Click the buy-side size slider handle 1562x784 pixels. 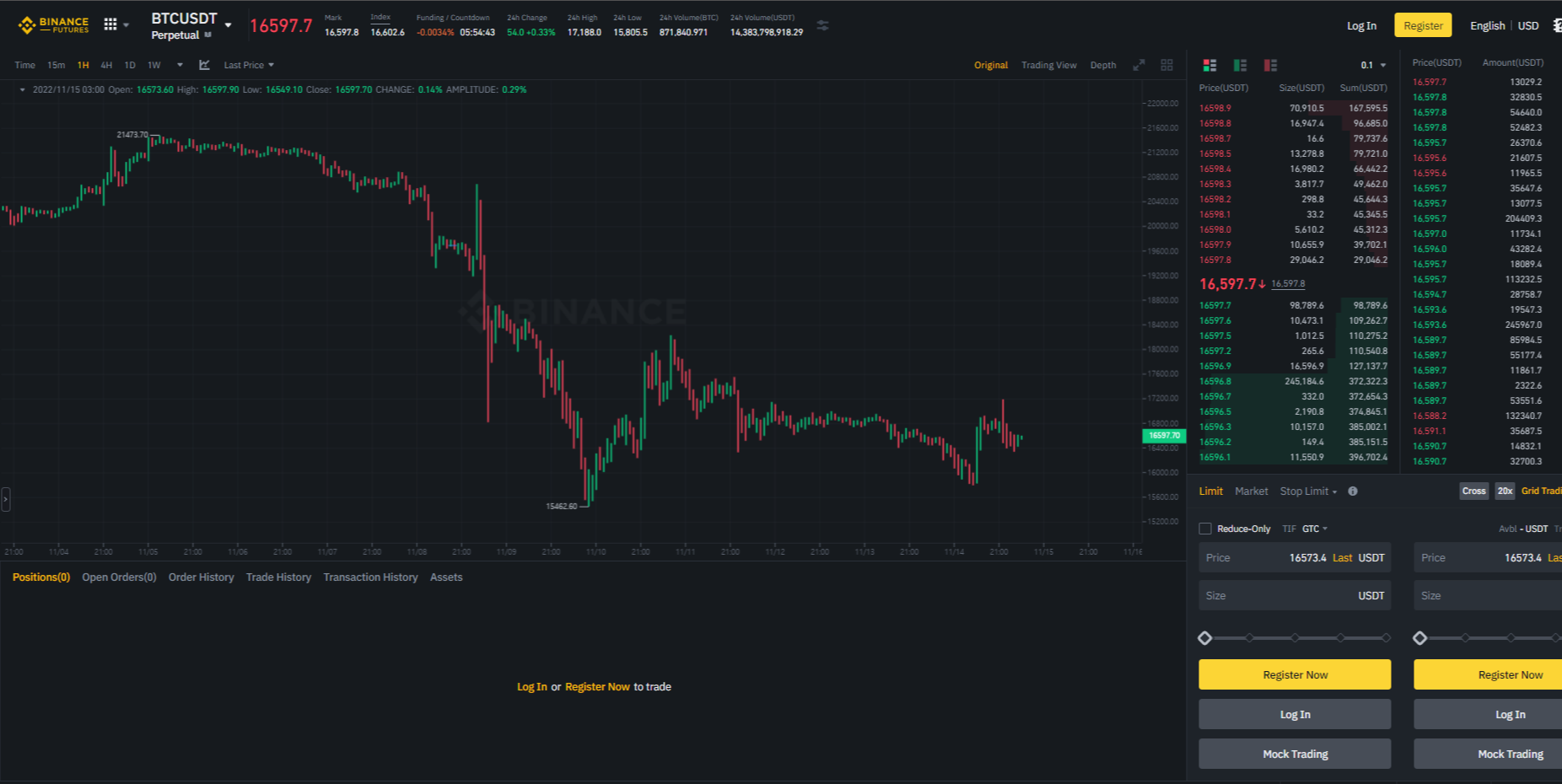pos(1205,638)
